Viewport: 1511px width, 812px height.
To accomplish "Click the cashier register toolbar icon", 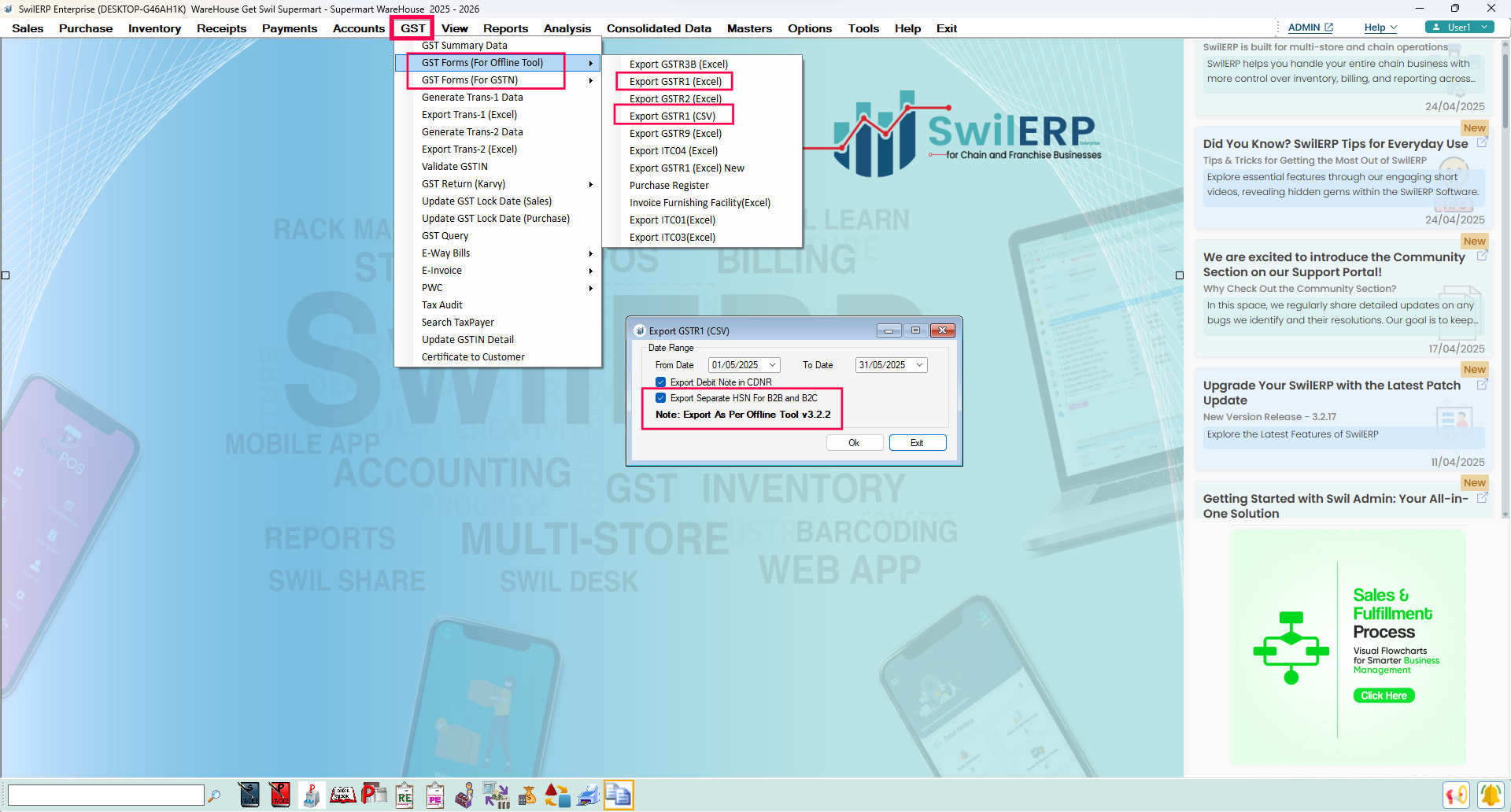I will [x=465, y=795].
